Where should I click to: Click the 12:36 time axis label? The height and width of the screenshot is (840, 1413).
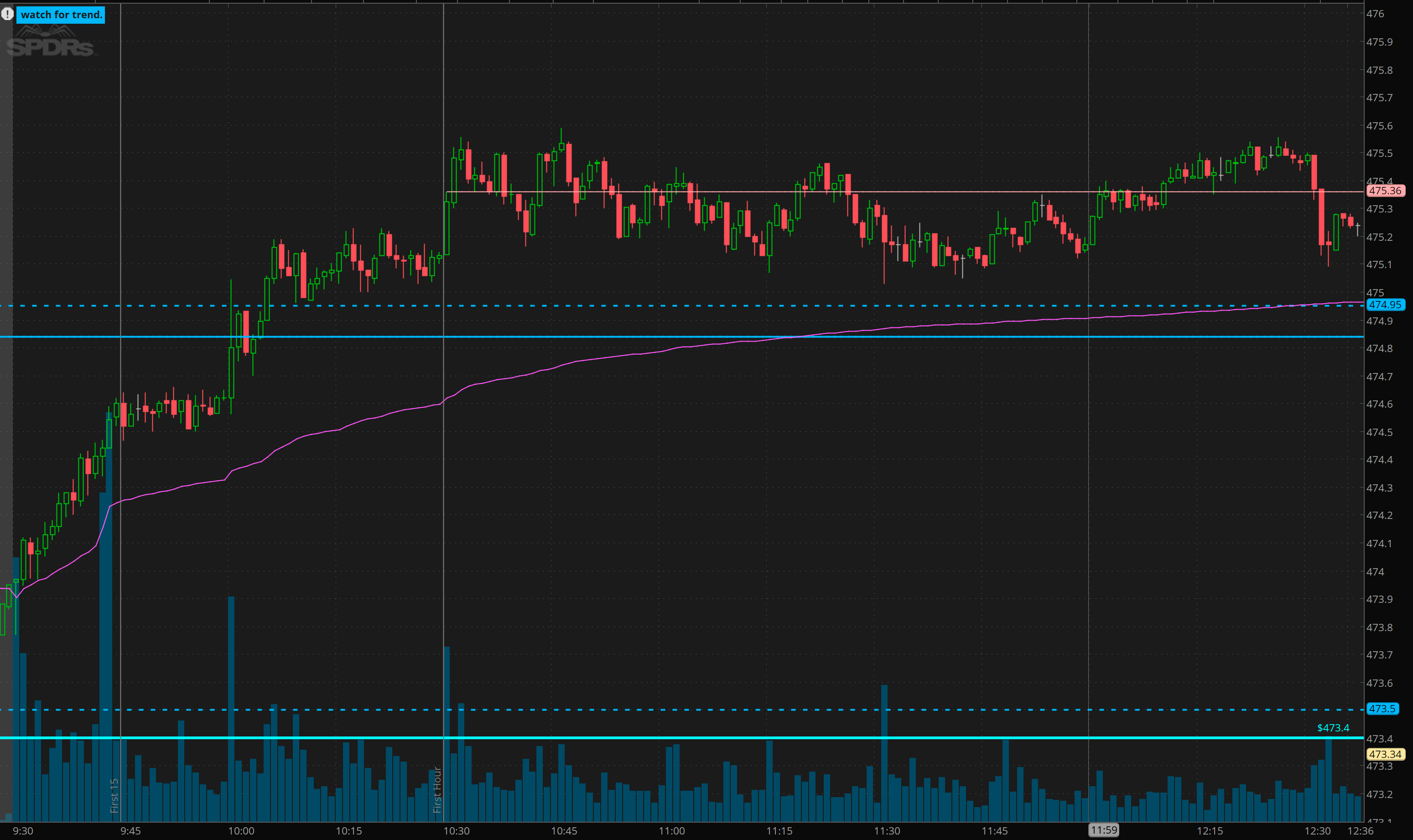click(x=1361, y=831)
